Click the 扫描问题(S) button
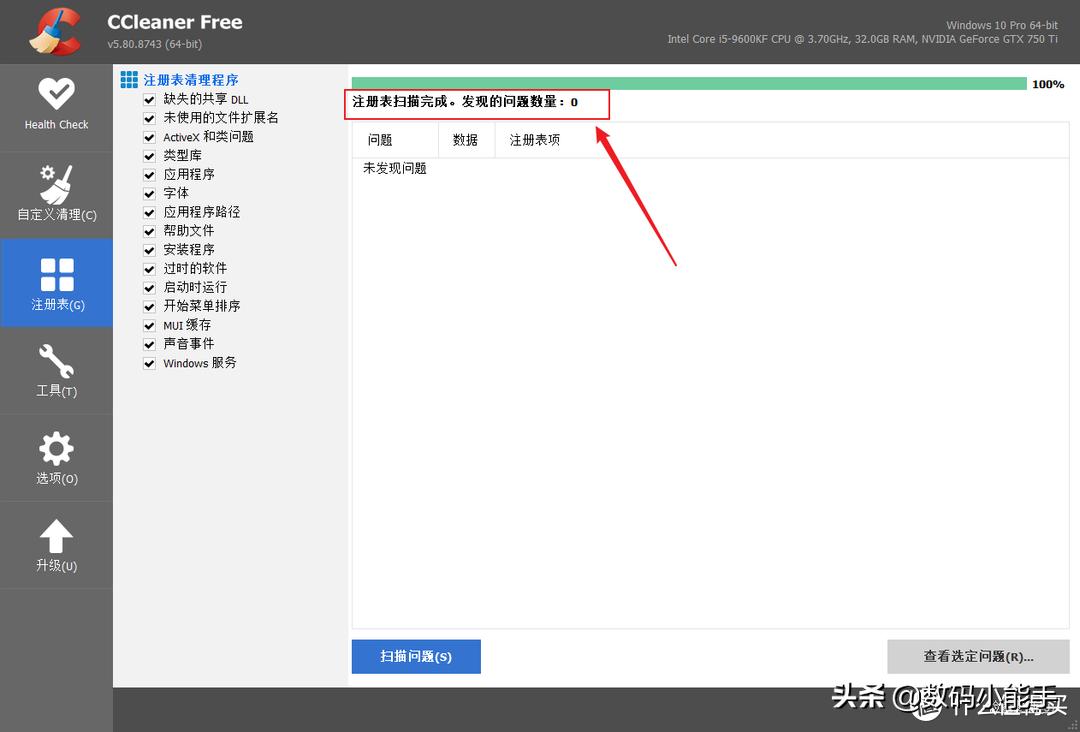1080x732 pixels. tap(416, 656)
